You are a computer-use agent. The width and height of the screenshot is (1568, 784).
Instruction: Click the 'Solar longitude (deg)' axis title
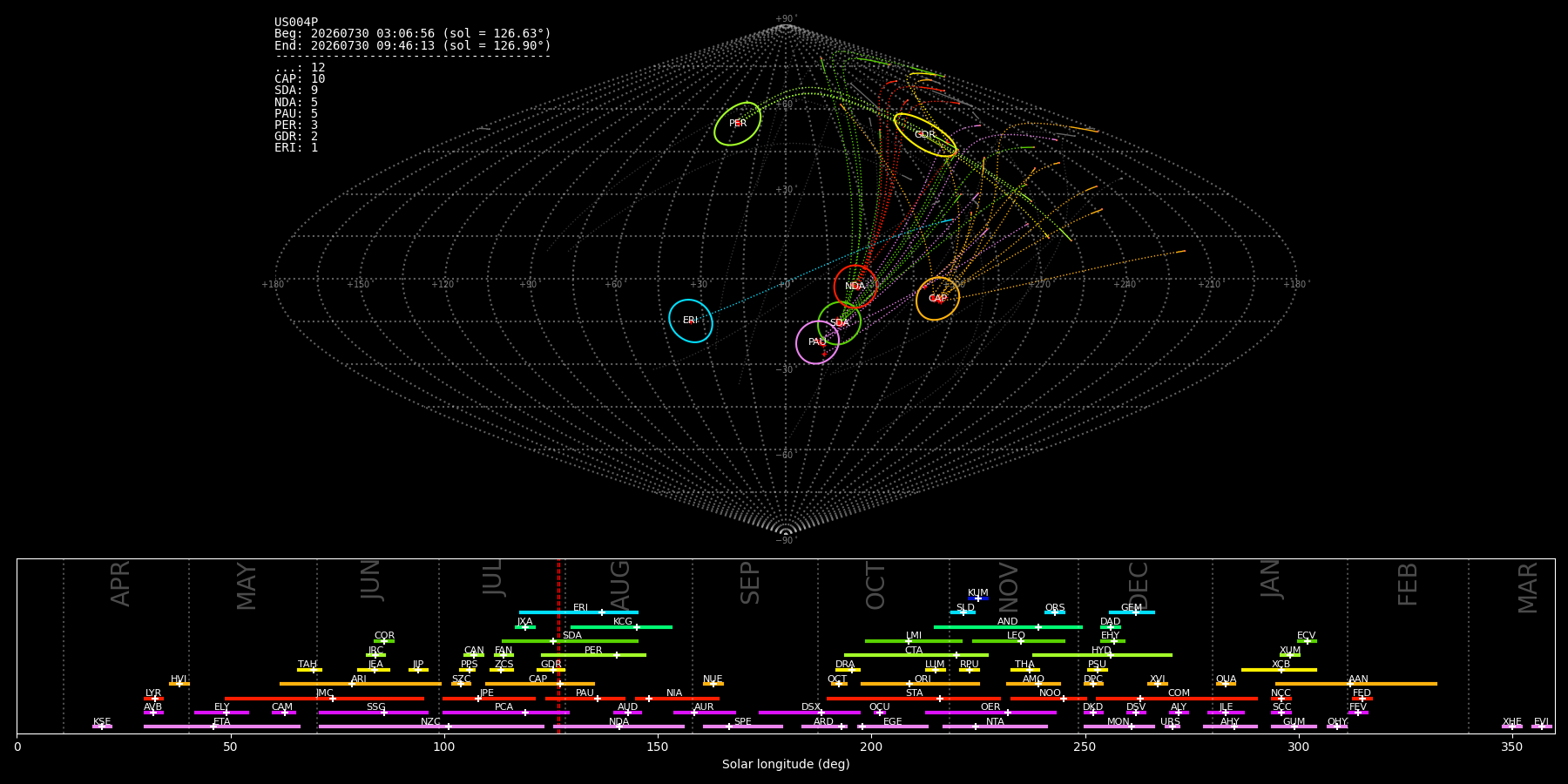click(x=786, y=765)
